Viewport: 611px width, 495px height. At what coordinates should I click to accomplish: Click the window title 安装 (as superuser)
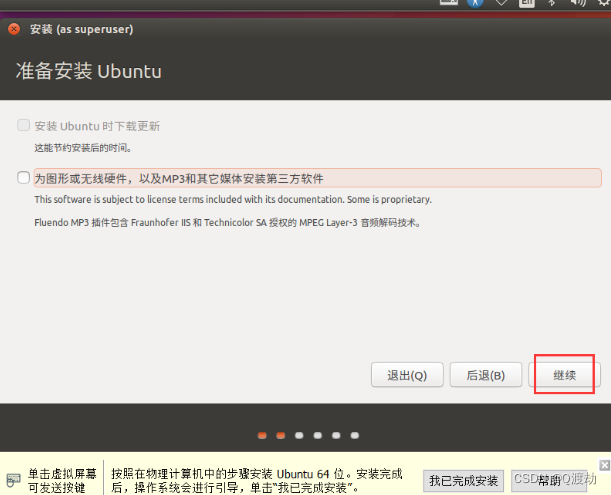[x=81, y=29]
